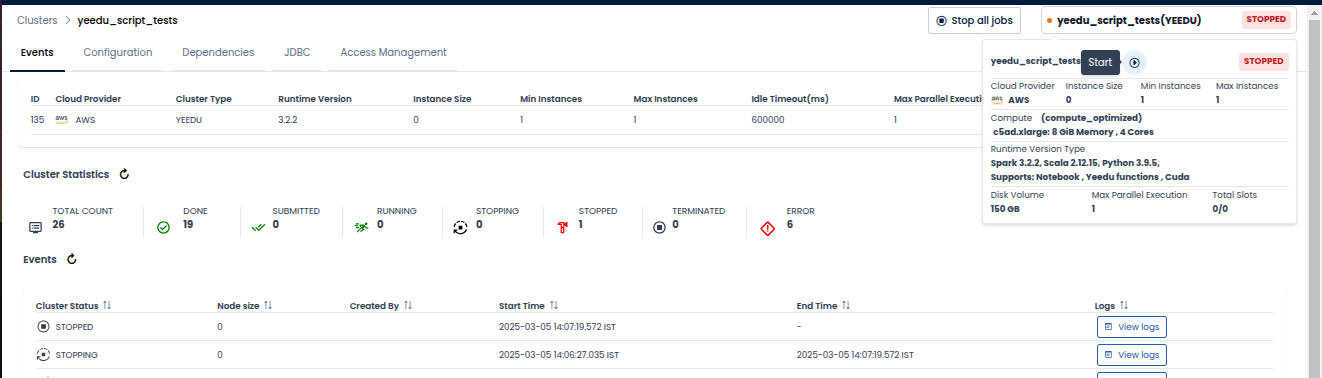Go to Clusters breadcrumb link
Viewport: 1322px width, 378px height.
pos(37,20)
